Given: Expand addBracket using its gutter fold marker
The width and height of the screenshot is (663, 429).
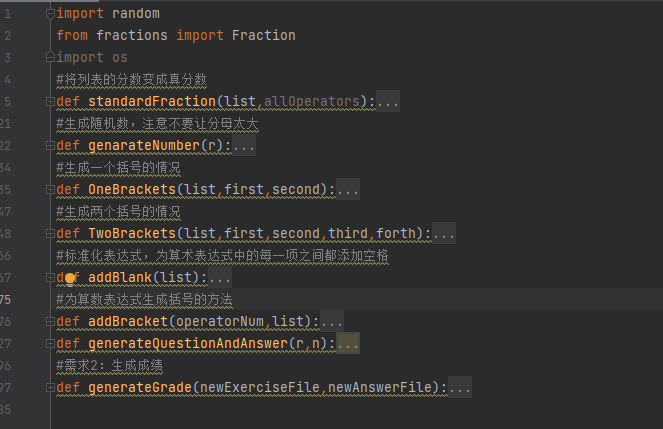Looking at the screenshot, I should 50,322.
